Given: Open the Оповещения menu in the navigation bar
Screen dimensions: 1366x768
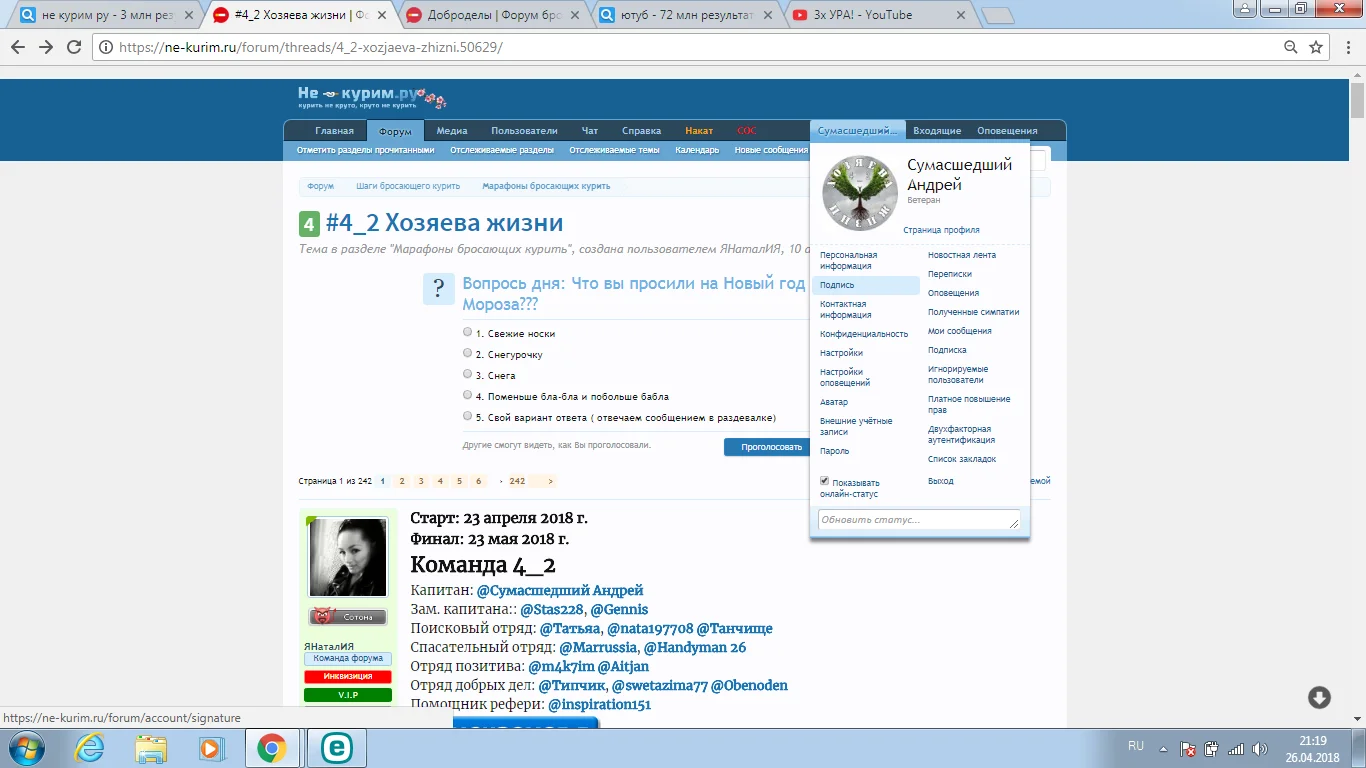Looking at the screenshot, I should click(1007, 131).
